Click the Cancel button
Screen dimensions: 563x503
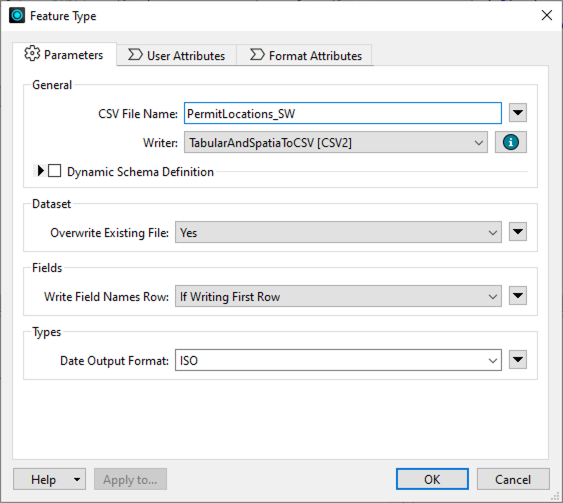pos(513,479)
